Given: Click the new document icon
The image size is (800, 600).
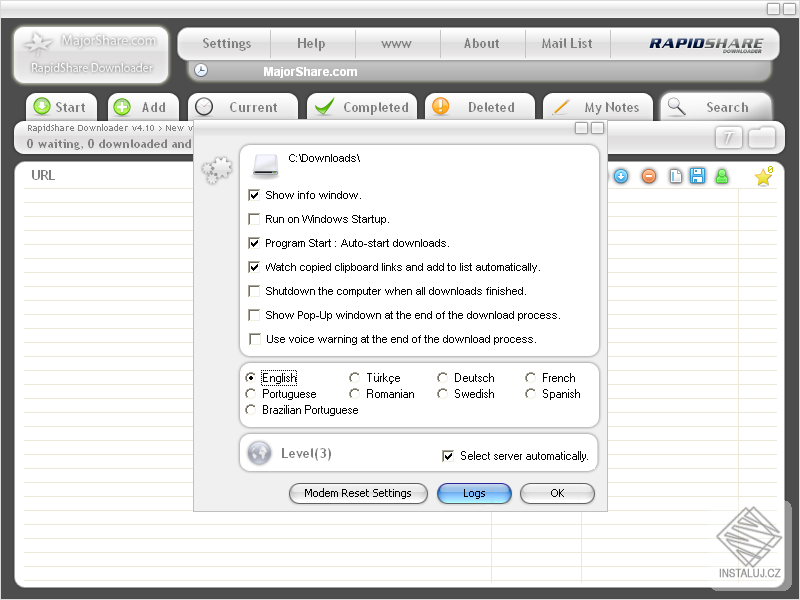Looking at the screenshot, I should click(674, 176).
